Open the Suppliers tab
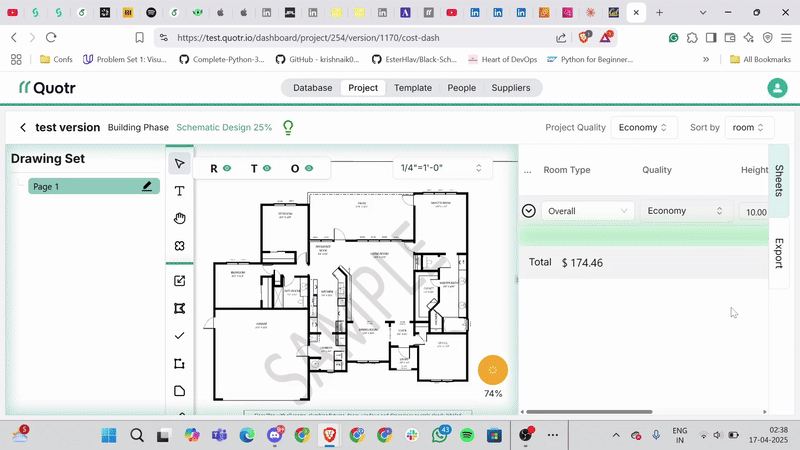The height and width of the screenshot is (450, 800). point(511,88)
